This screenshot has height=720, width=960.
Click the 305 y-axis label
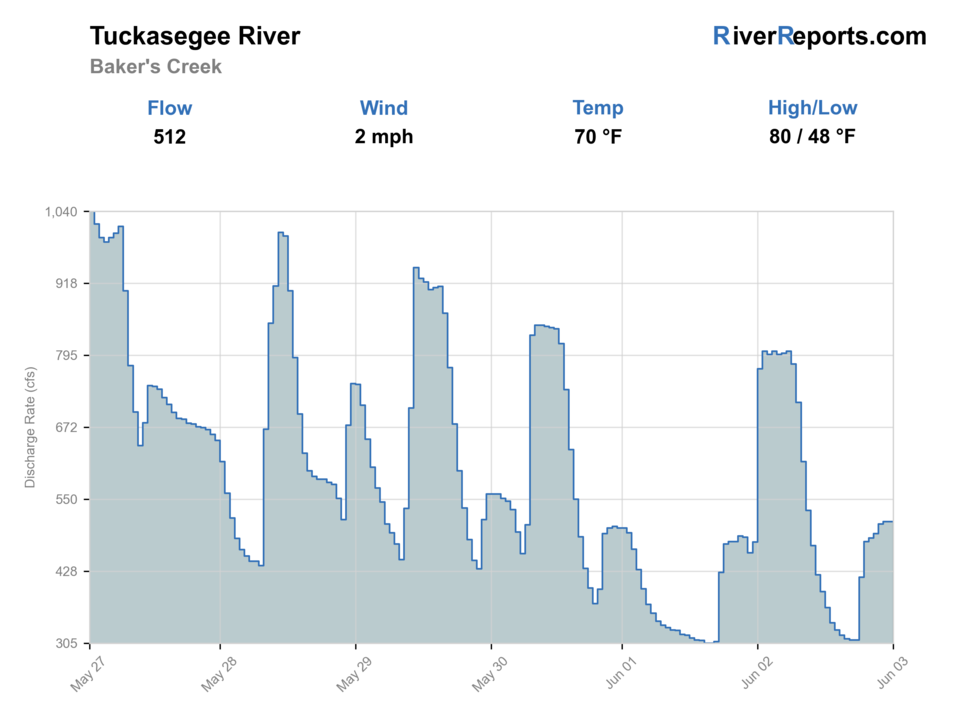(67, 643)
